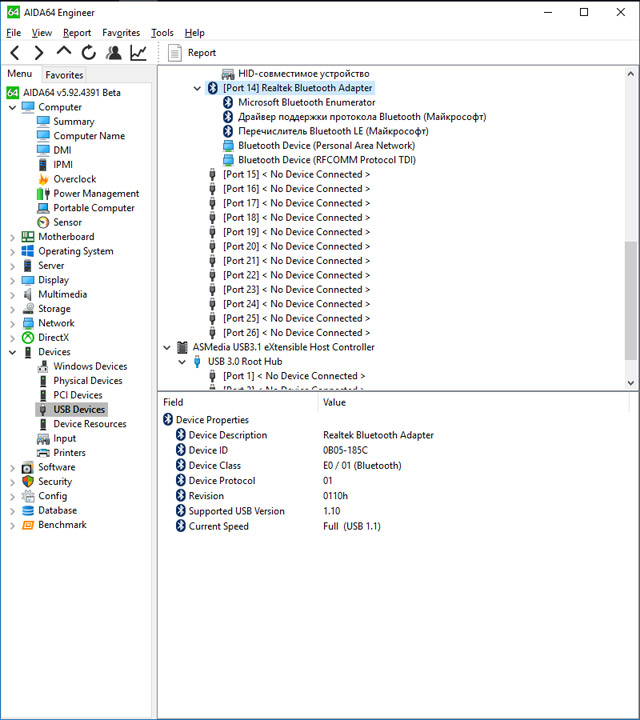Click the Printers icon in Devices
This screenshot has height=720, width=640.
click(x=43, y=453)
